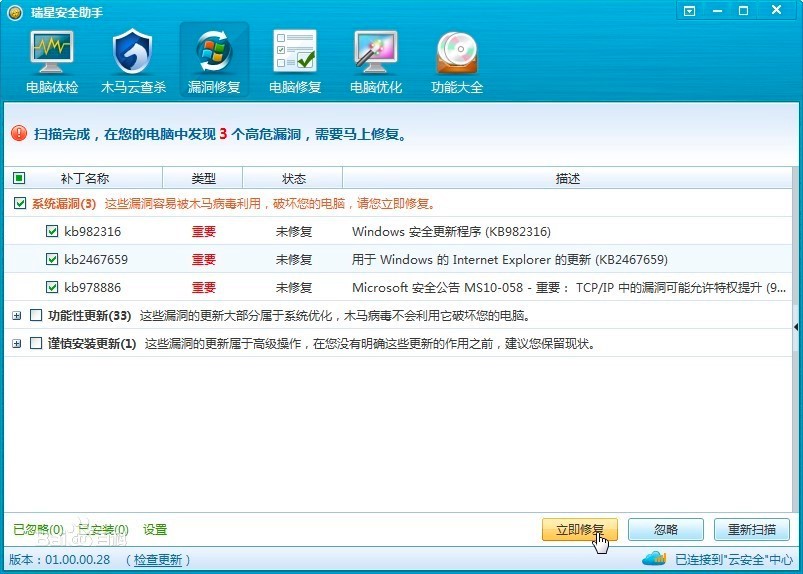Screen dimensions: 803x574
Task: Sort by the 描述 column header
Action: coord(567,178)
